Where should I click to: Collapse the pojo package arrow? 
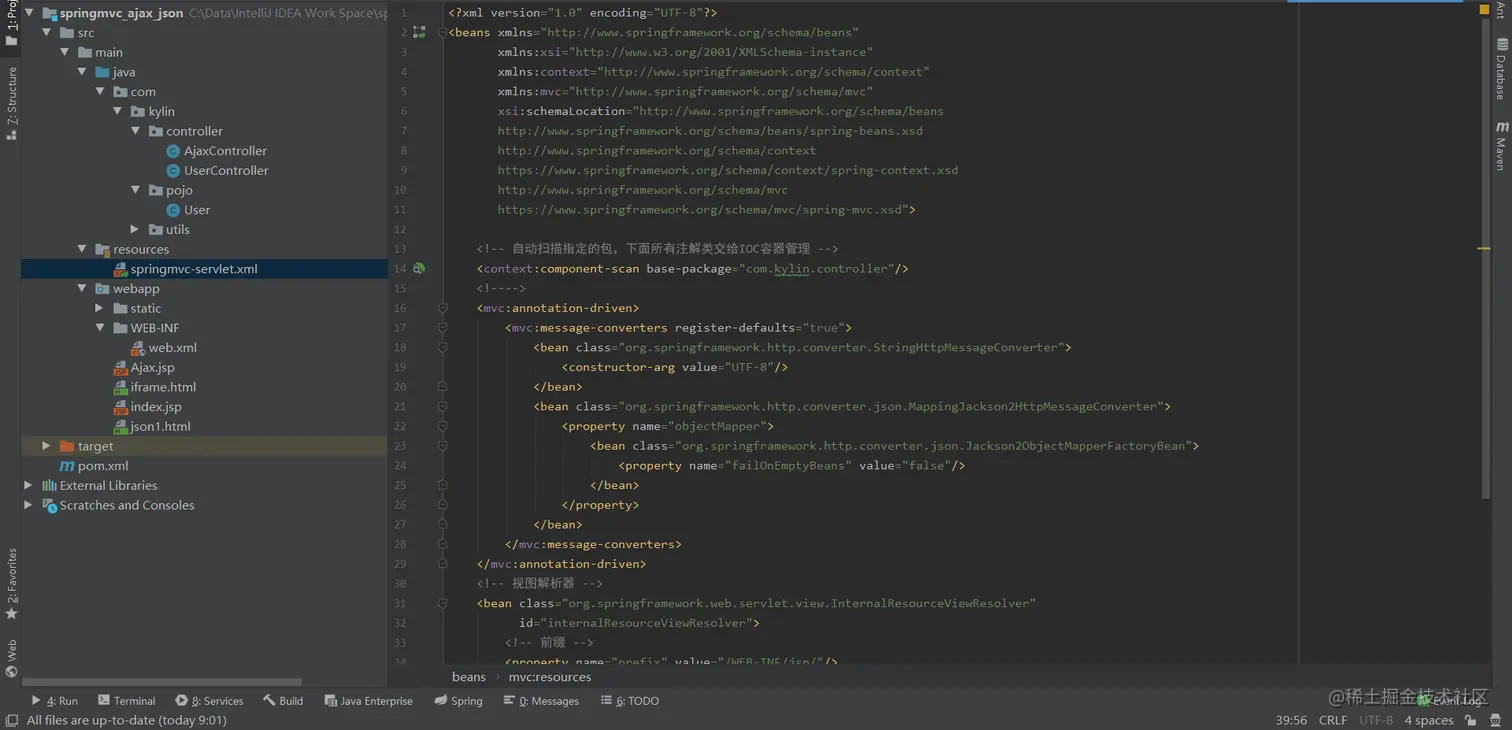click(x=136, y=190)
